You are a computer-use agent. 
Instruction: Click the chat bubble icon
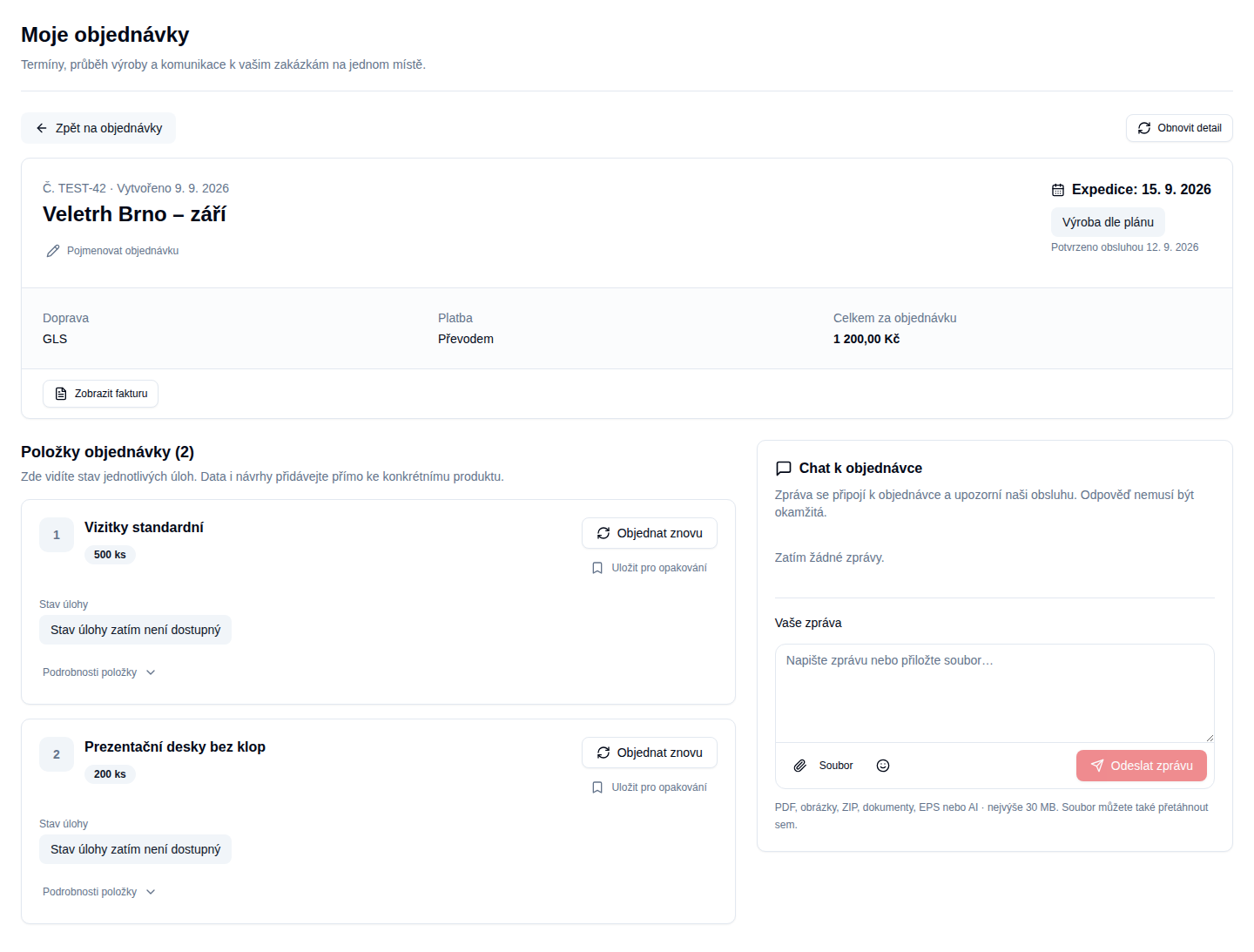[x=784, y=469]
